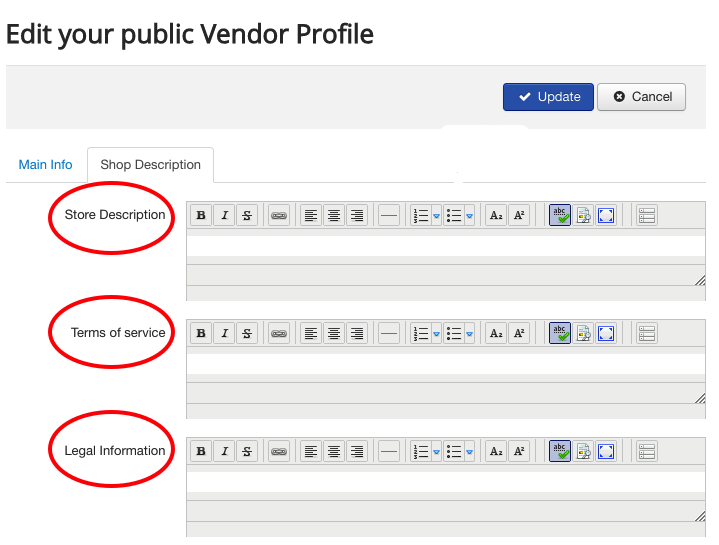The width and height of the screenshot is (719, 545).
Task: Open bullet list options in Store Description editor
Action: [470, 215]
